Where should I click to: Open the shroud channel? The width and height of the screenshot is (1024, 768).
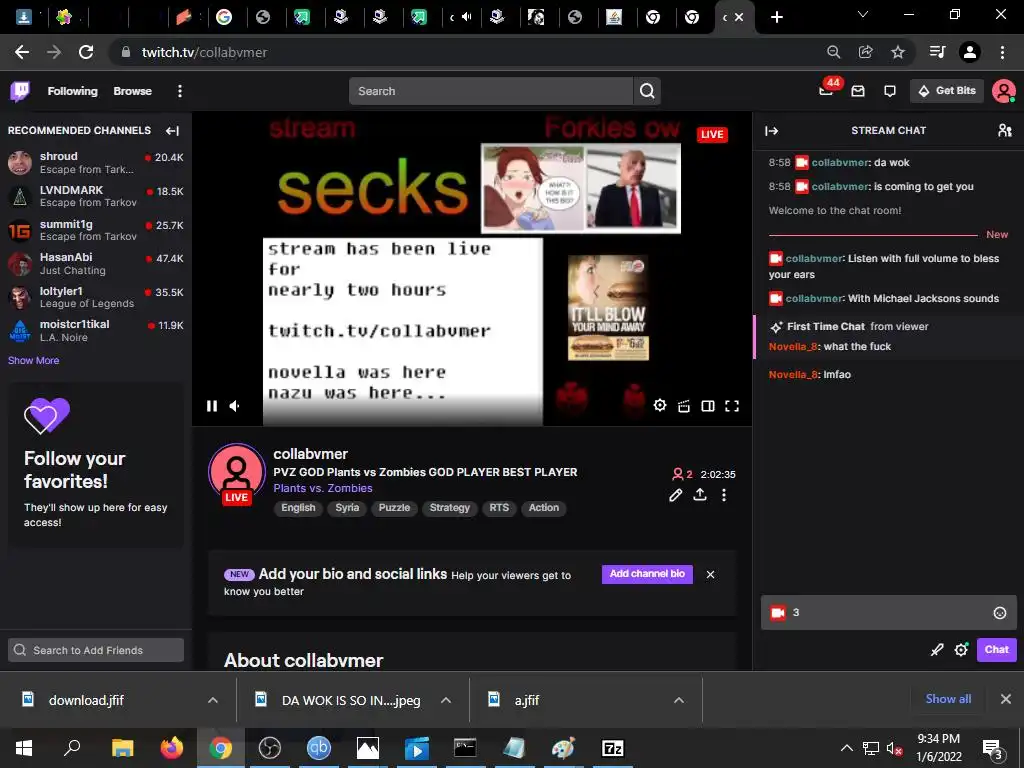coord(95,163)
